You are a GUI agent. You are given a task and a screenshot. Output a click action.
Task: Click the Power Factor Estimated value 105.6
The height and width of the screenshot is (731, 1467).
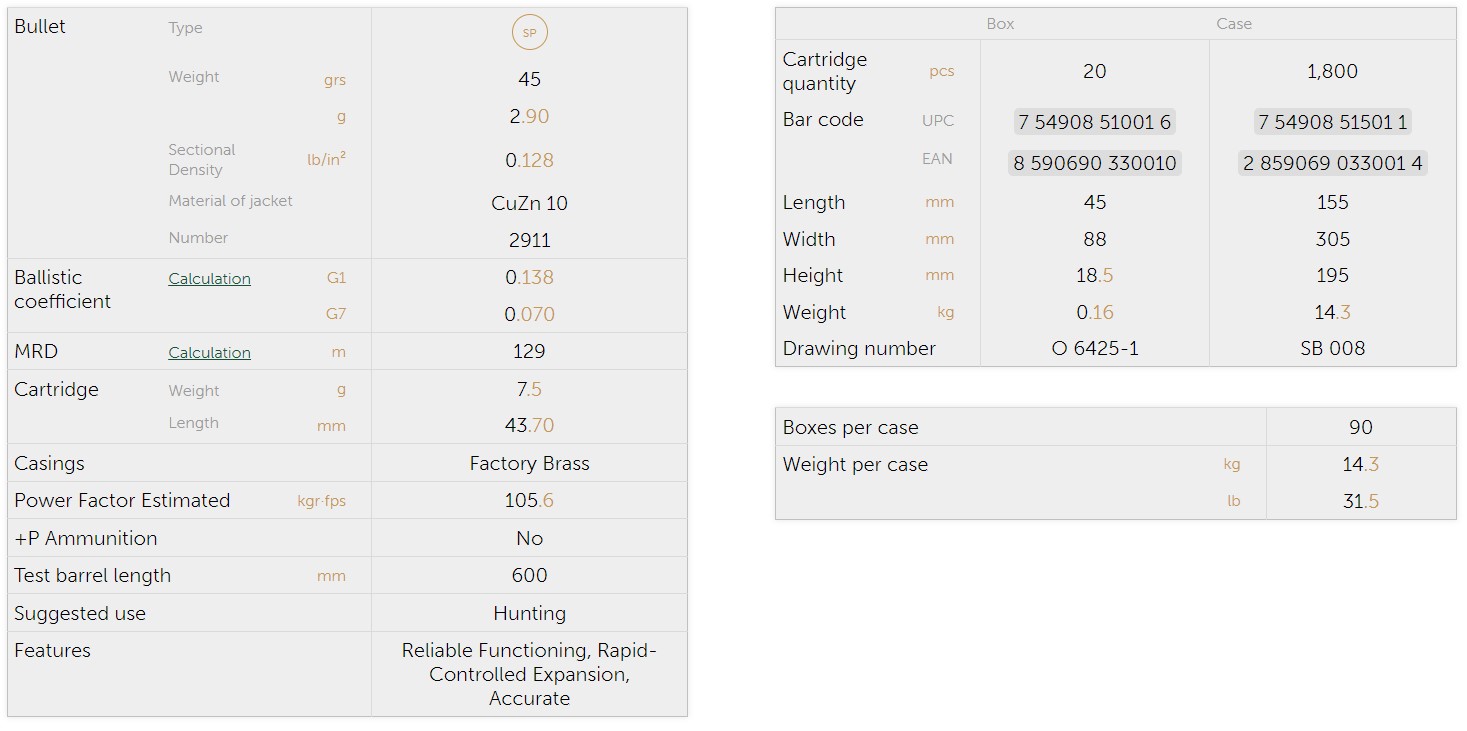529,501
